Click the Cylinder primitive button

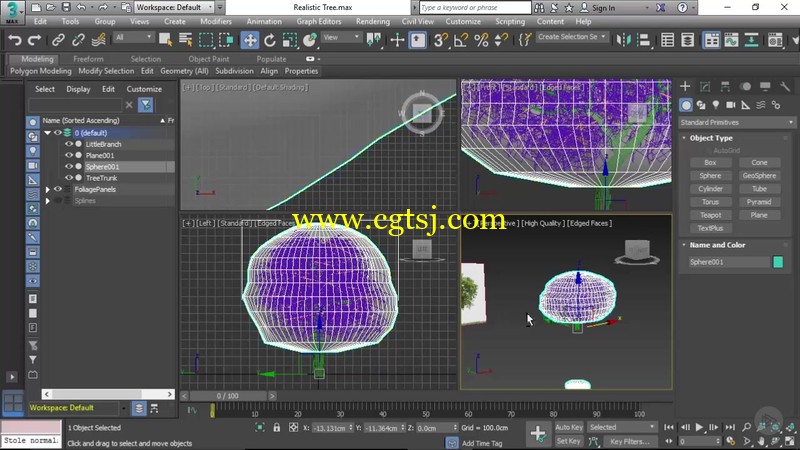tap(710, 189)
